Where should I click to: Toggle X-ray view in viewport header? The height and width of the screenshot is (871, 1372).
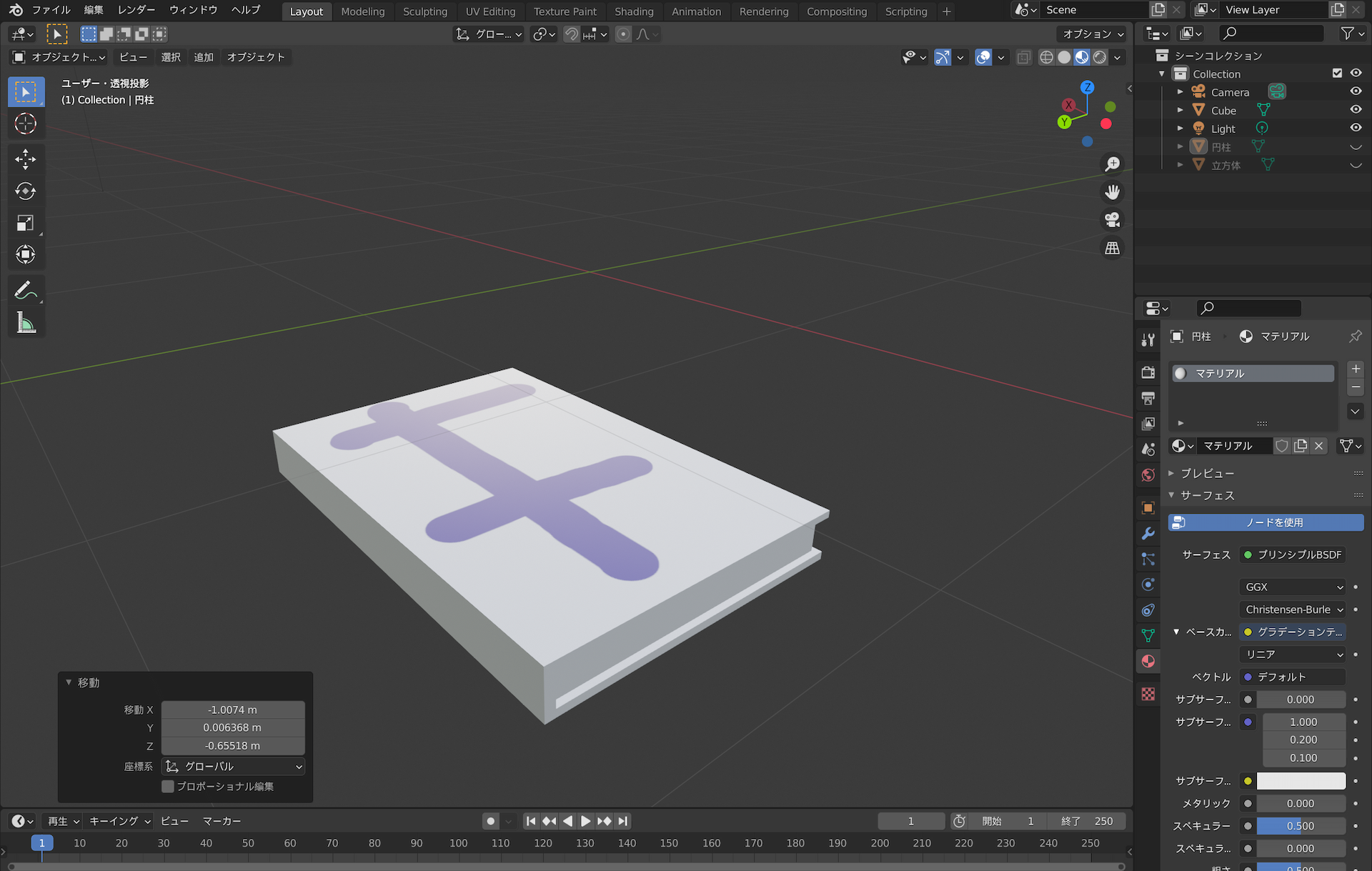1023,57
